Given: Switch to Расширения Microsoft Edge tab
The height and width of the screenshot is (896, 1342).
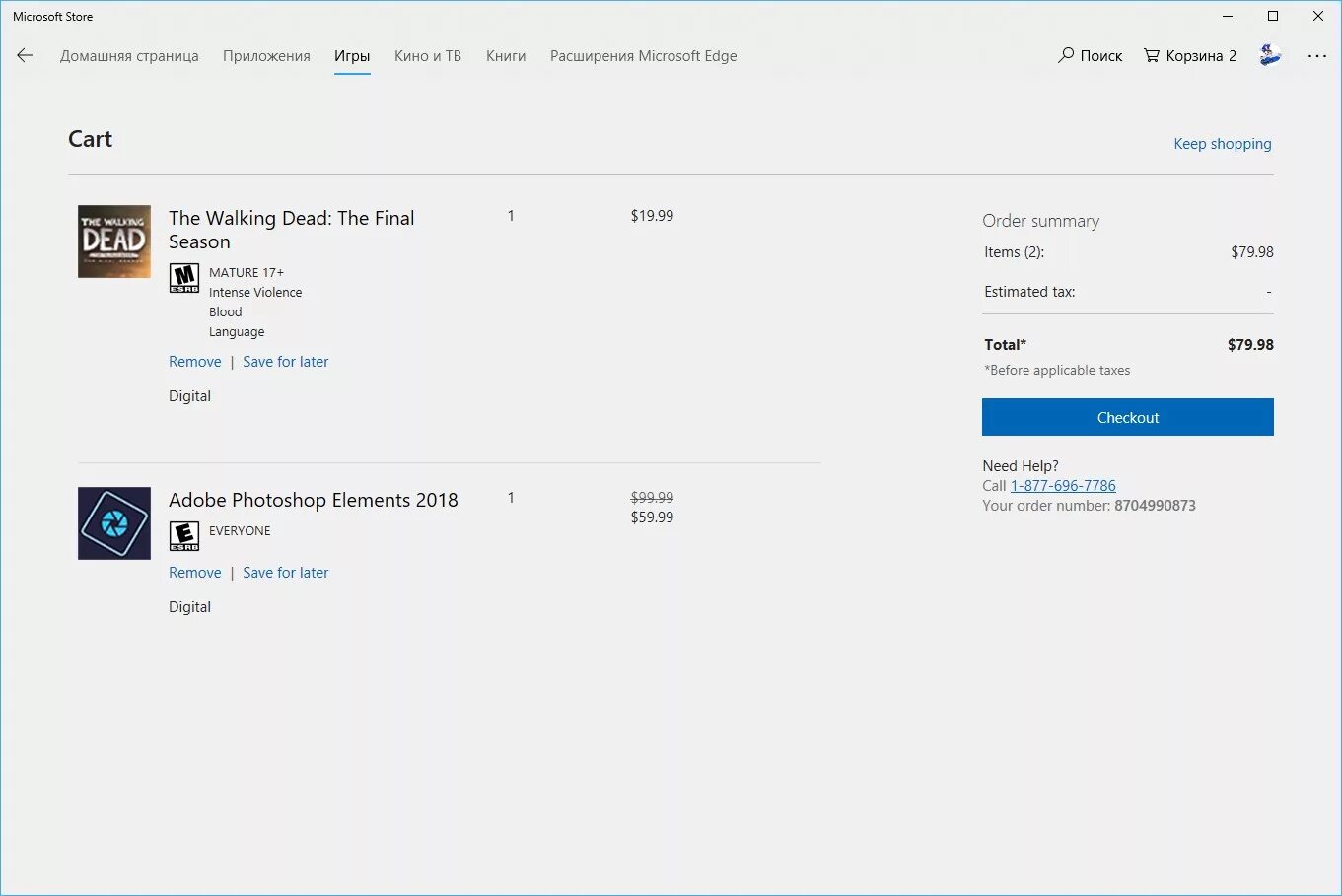Looking at the screenshot, I should pos(644,56).
